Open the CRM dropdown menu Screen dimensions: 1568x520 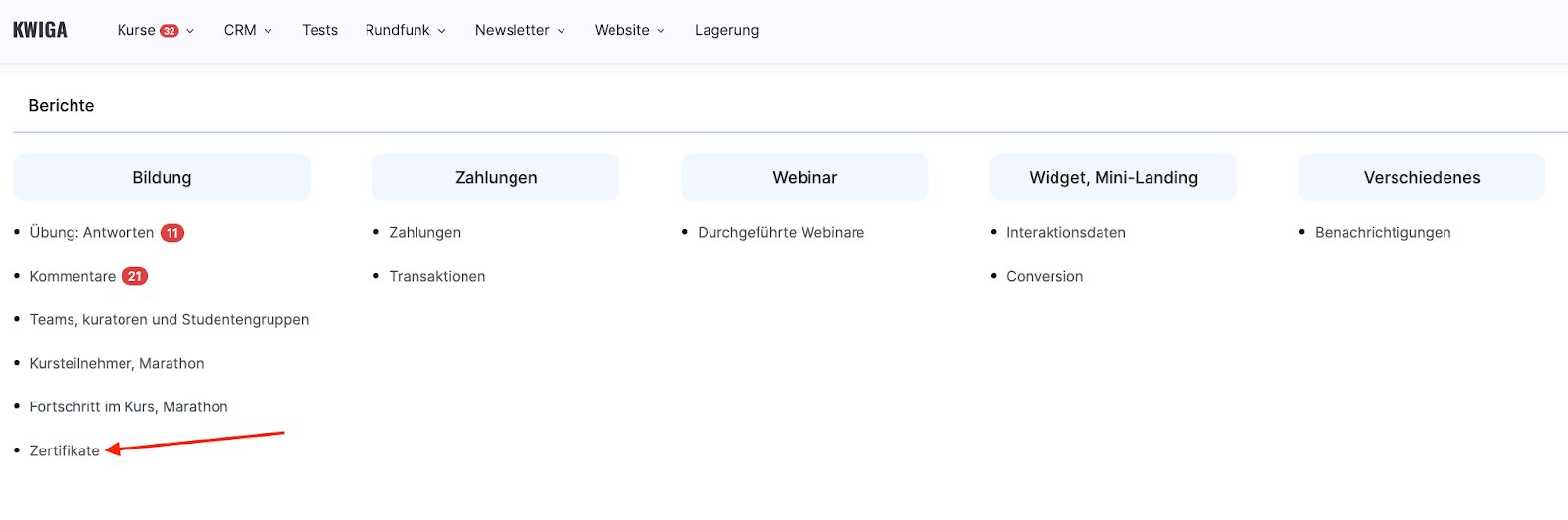point(248,30)
